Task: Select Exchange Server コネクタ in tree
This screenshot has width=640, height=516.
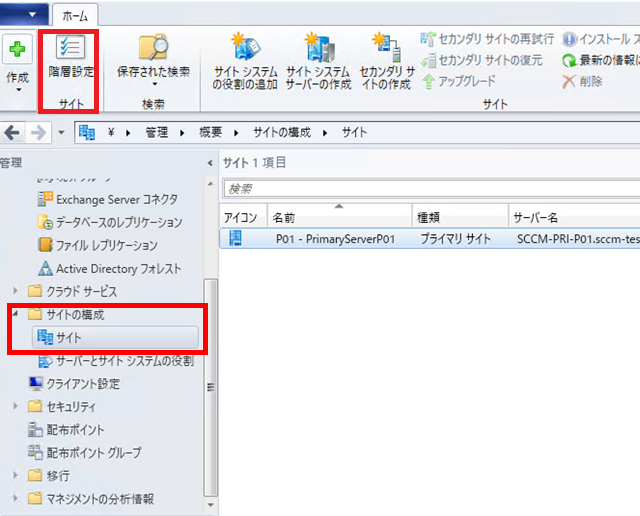Action: pyautogui.click(x=110, y=199)
